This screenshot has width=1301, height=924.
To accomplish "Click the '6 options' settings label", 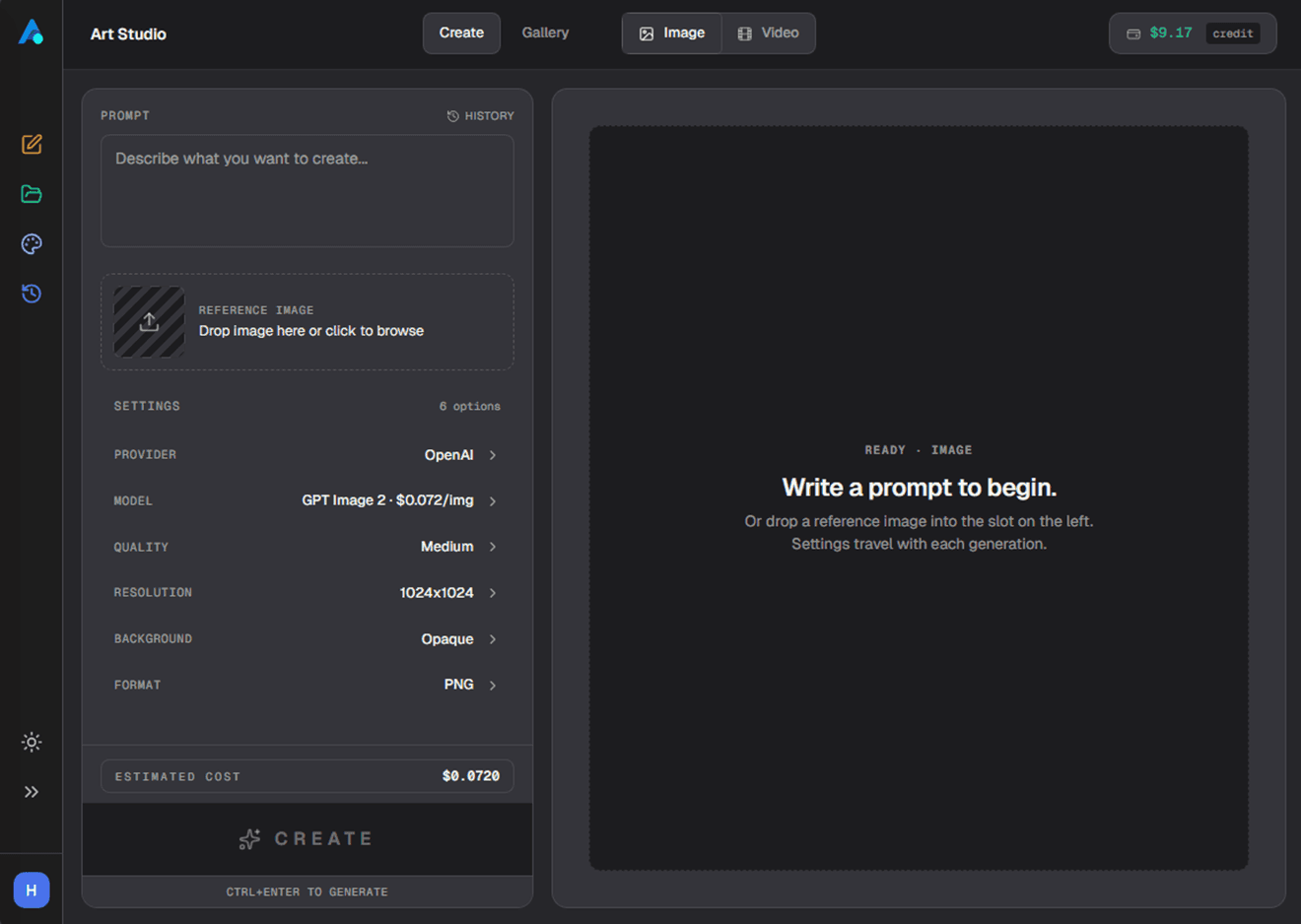I will pyautogui.click(x=470, y=406).
